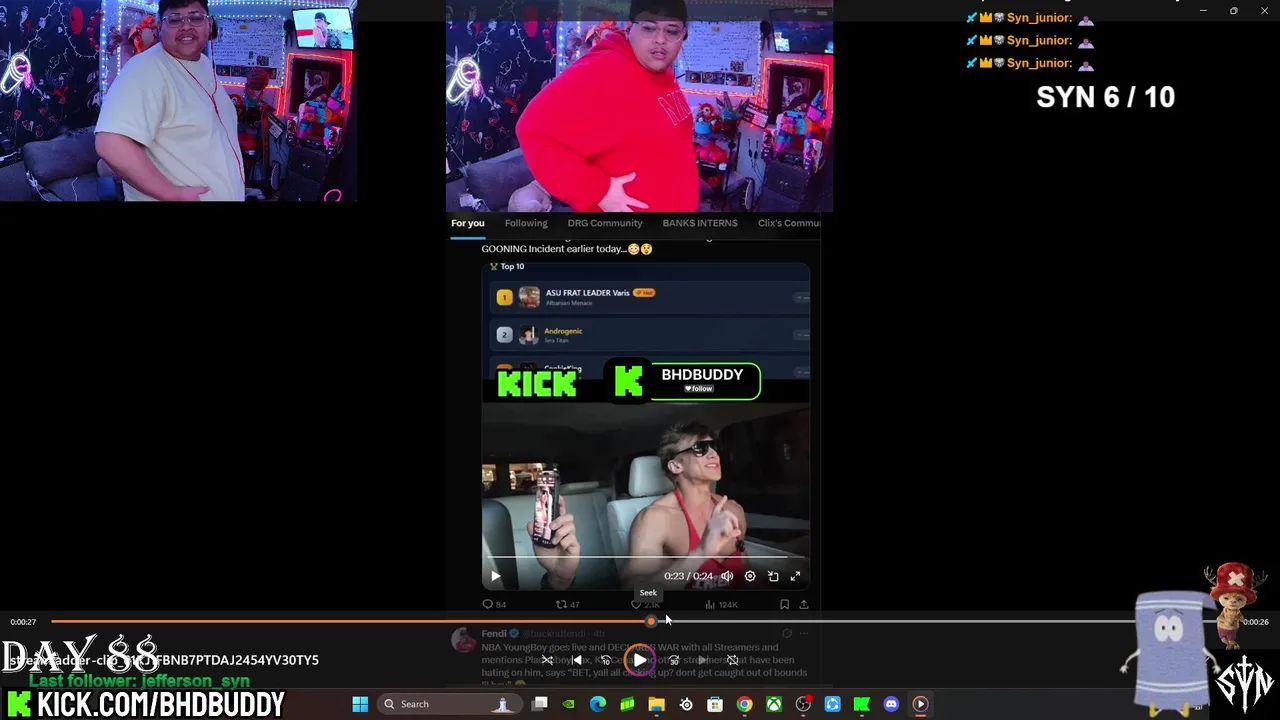View analytics showing 124K views
Screen dimensions: 1280x720
(721, 604)
